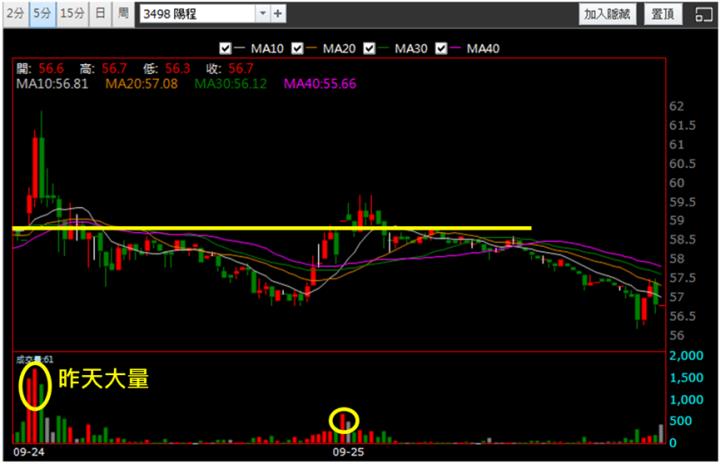This screenshot has width=720, height=464.
Task: Click the MA40 magenta line color swatch
Action: 458,48
